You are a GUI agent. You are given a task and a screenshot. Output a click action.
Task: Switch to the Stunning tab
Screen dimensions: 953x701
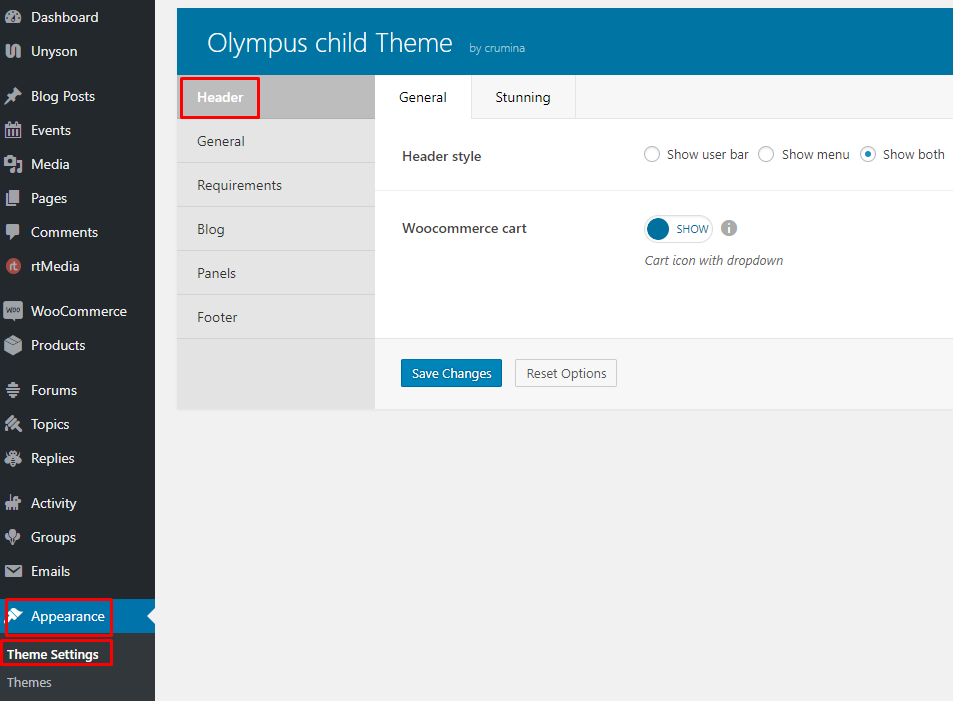[x=523, y=97]
